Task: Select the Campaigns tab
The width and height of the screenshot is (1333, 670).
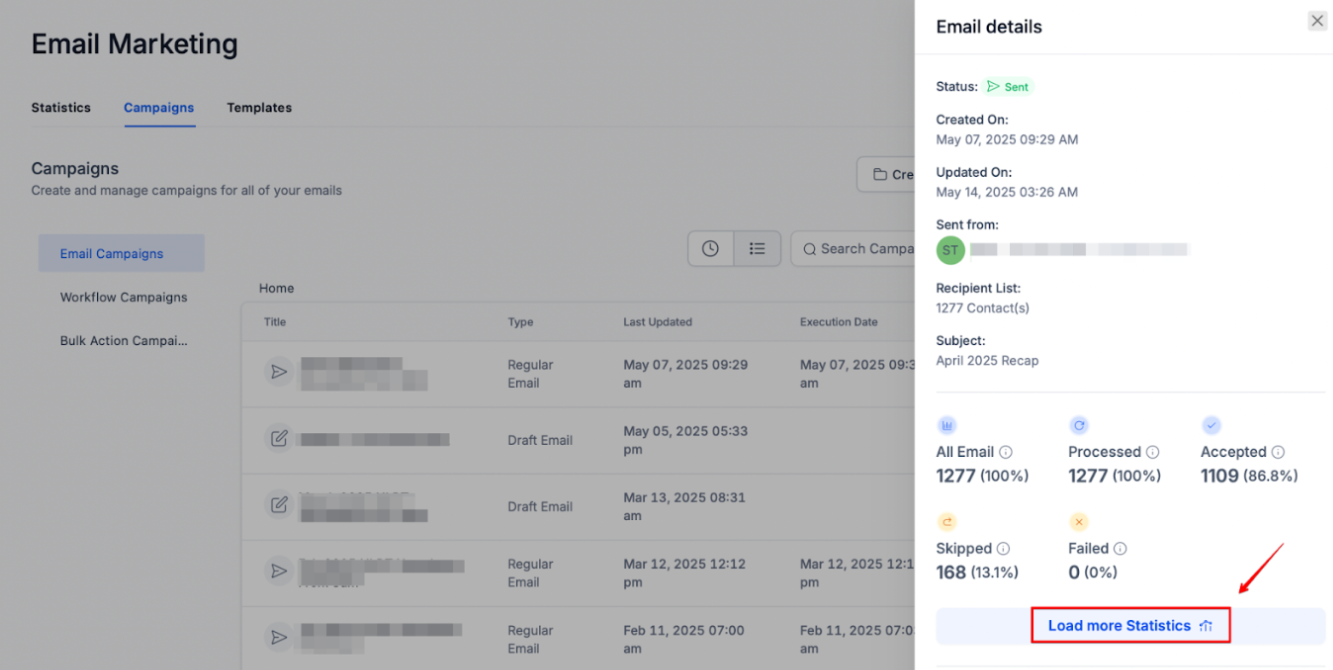Action: (x=159, y=107)
